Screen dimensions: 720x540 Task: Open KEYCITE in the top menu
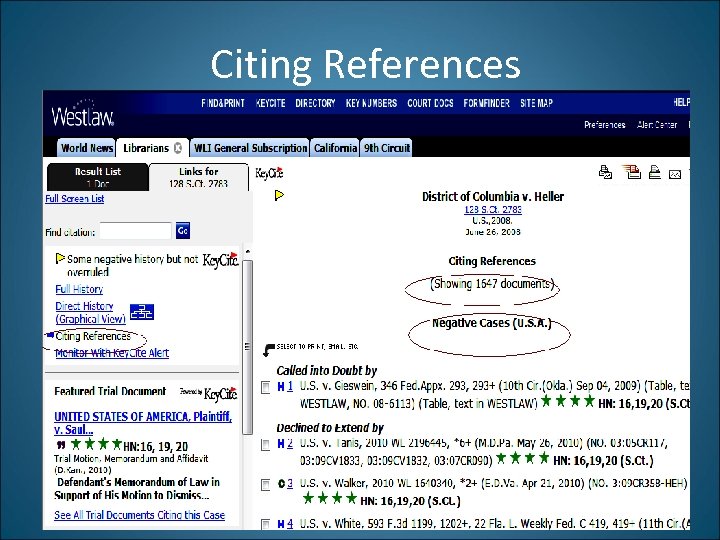coord(270,103)
